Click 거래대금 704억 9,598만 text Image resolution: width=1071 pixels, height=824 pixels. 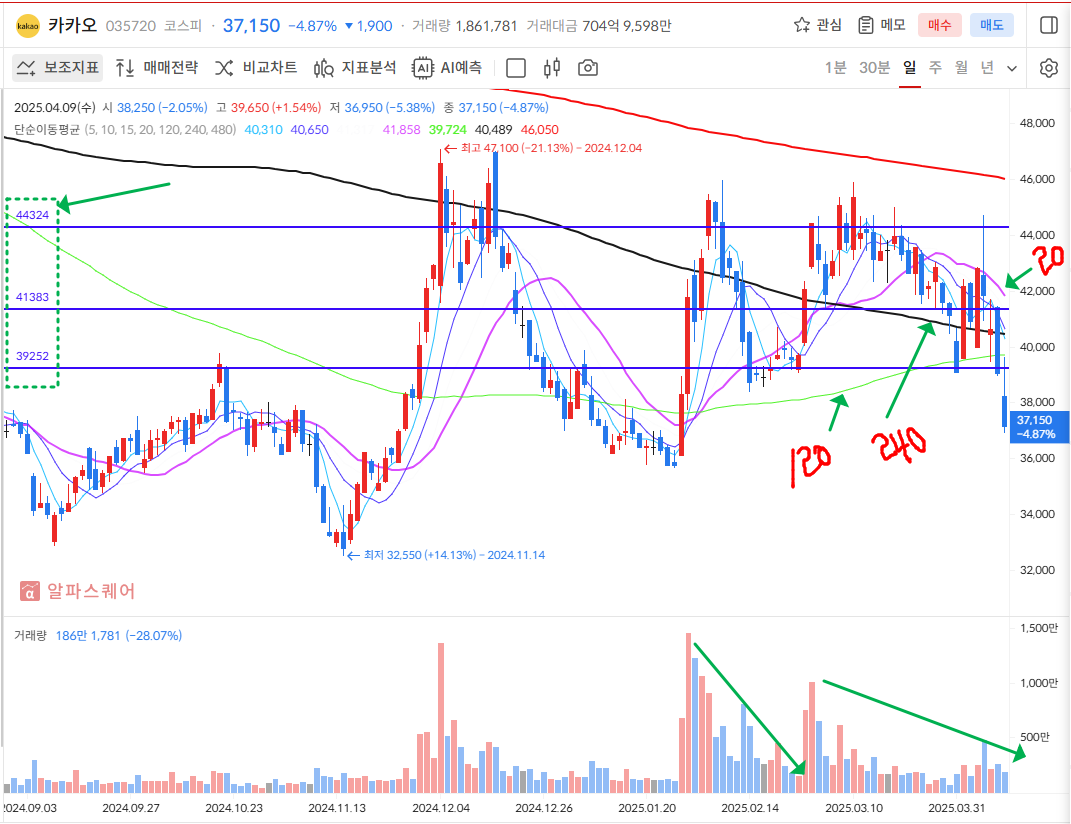598,26
